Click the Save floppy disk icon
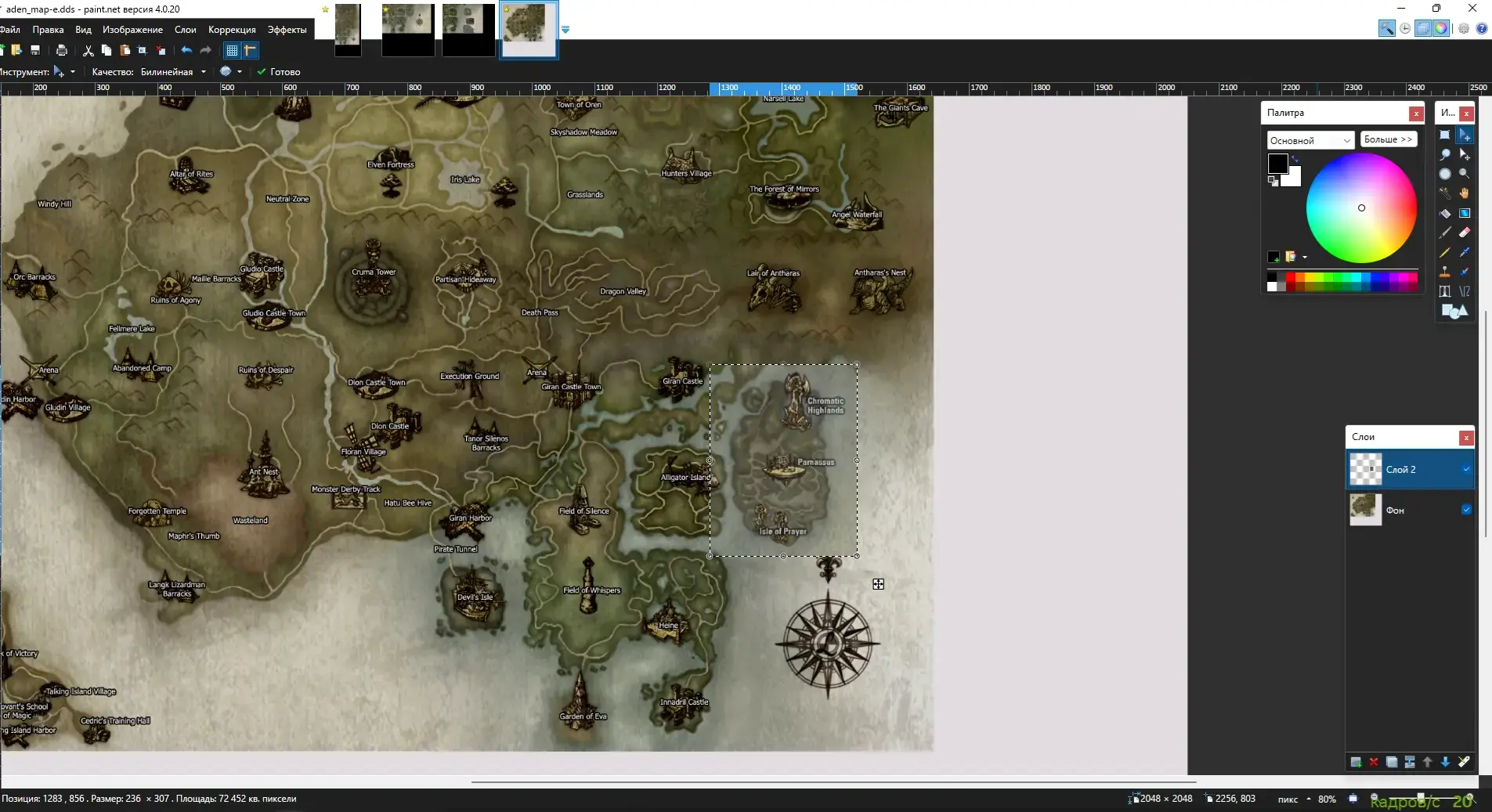The width and height of the screenshot is (1492, 812). [x=35, y=50]
